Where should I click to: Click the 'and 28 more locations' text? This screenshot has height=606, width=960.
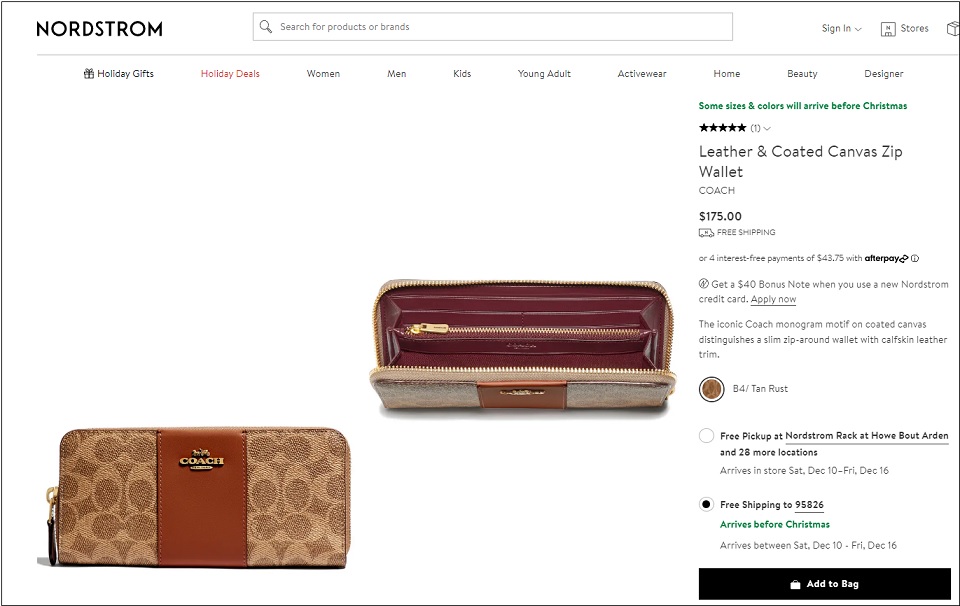tap(768, 452)
